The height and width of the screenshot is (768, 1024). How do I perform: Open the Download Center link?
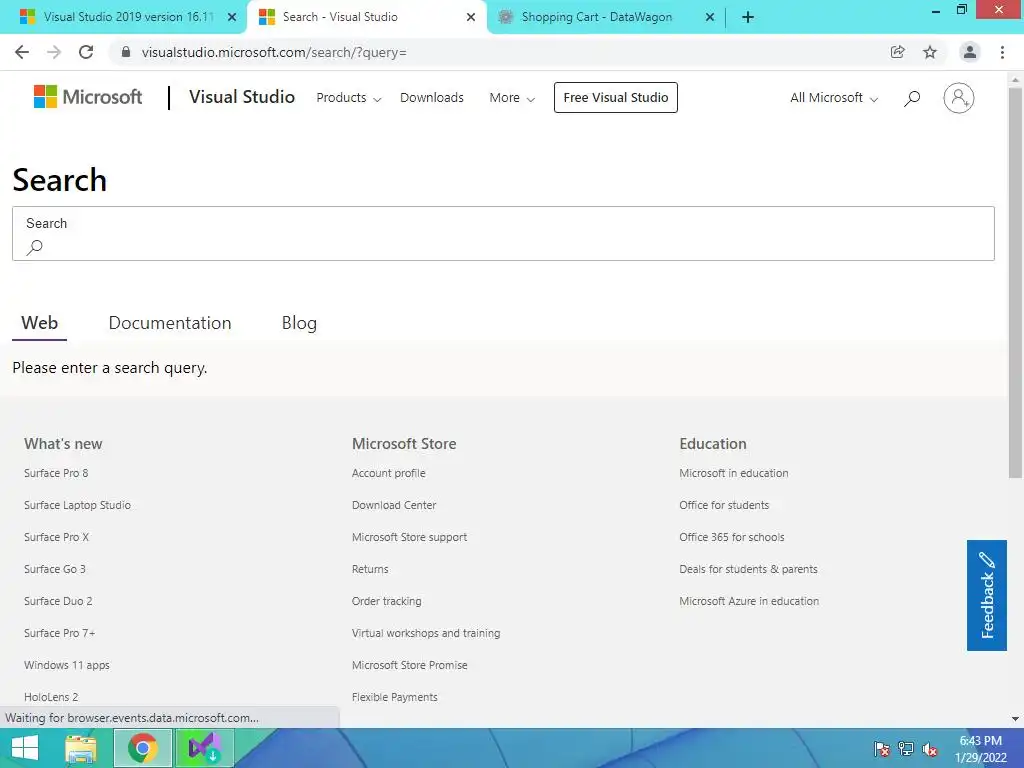click(394, 505)
